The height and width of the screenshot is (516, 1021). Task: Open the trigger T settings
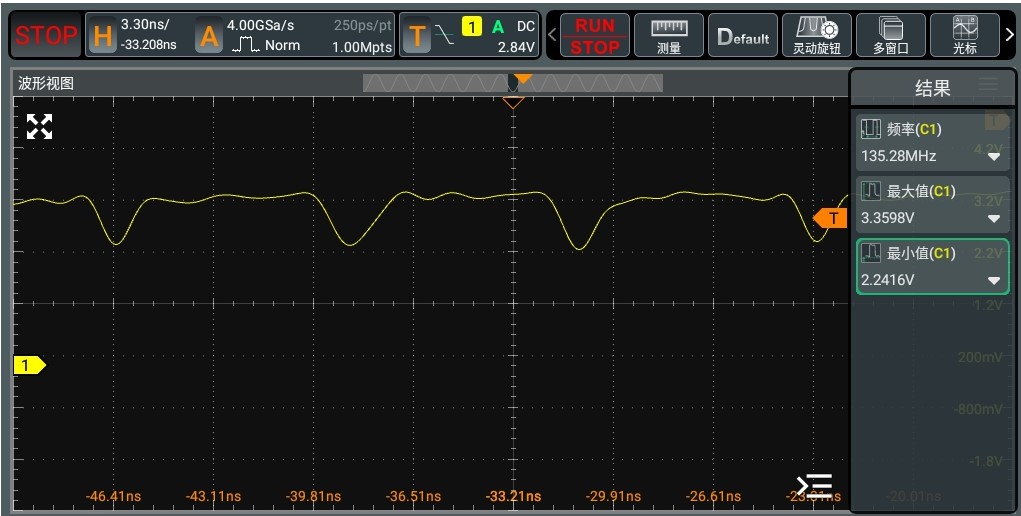(470, 36)
